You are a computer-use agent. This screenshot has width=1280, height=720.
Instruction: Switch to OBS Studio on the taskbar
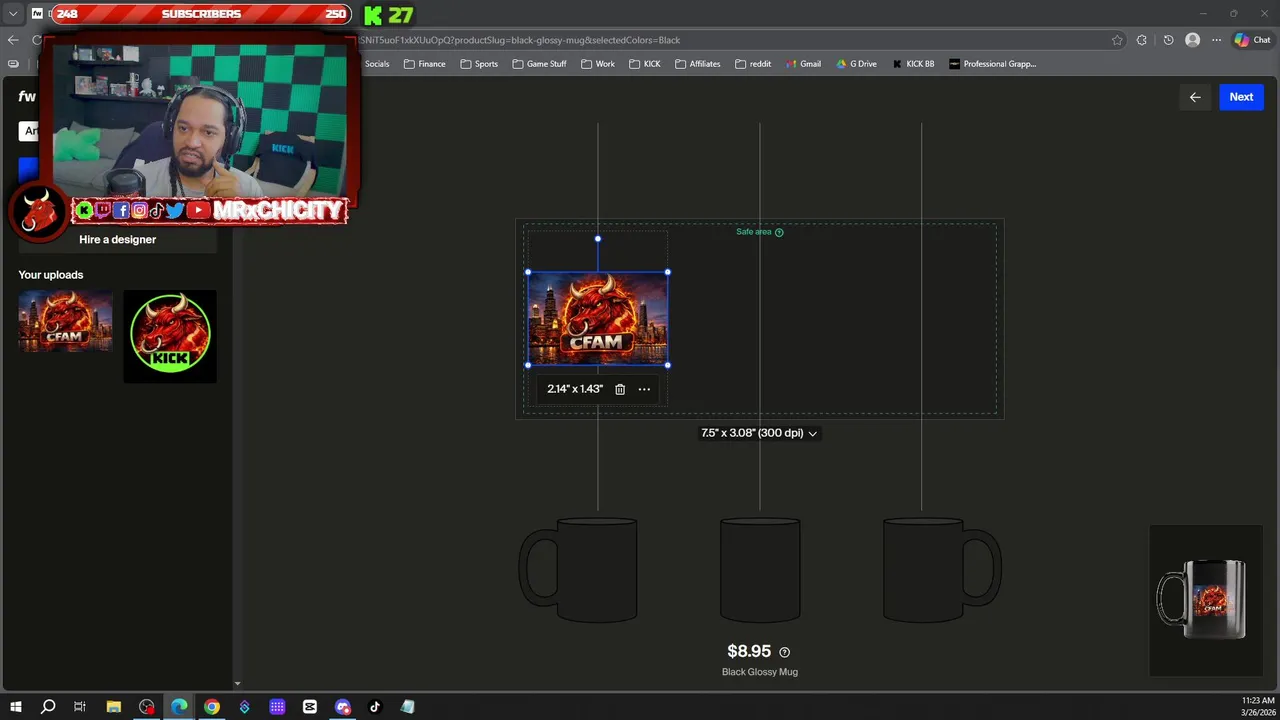click(147, 707)
